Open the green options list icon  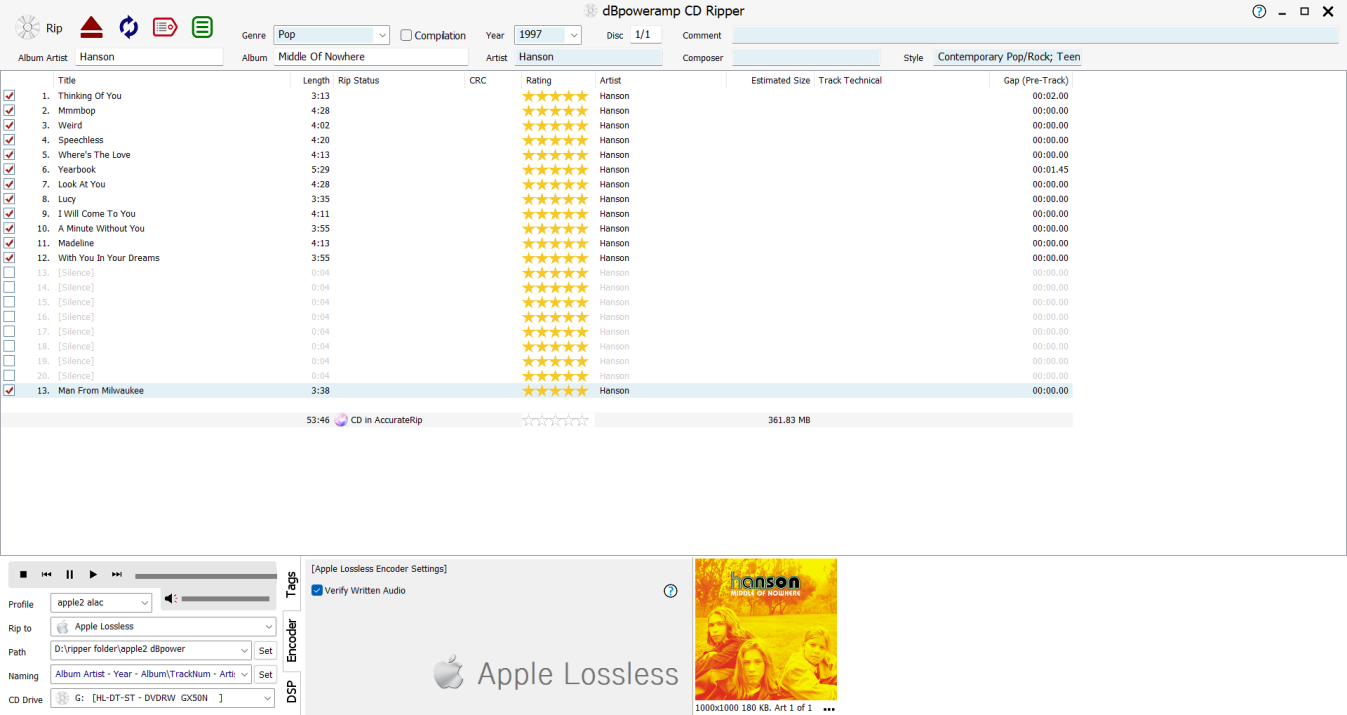pyautogui.click(x=203, y=27)
